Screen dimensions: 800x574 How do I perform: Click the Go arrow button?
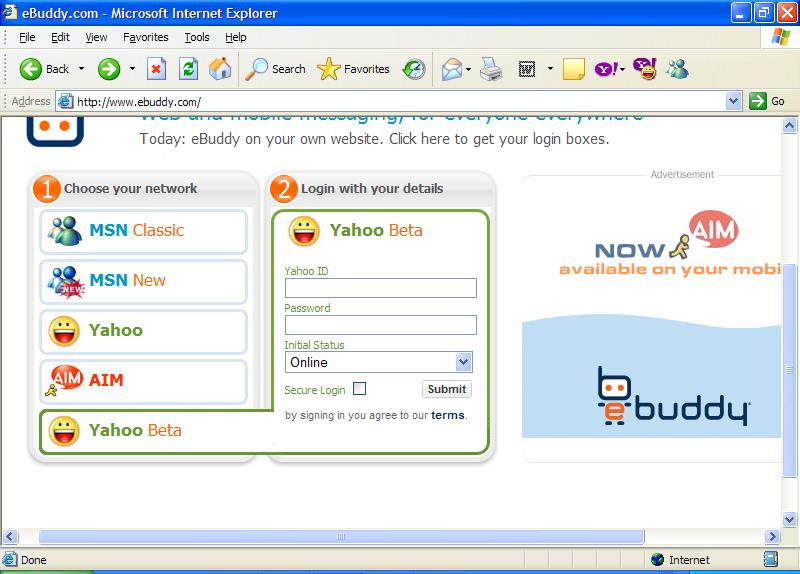click(758, 101)
